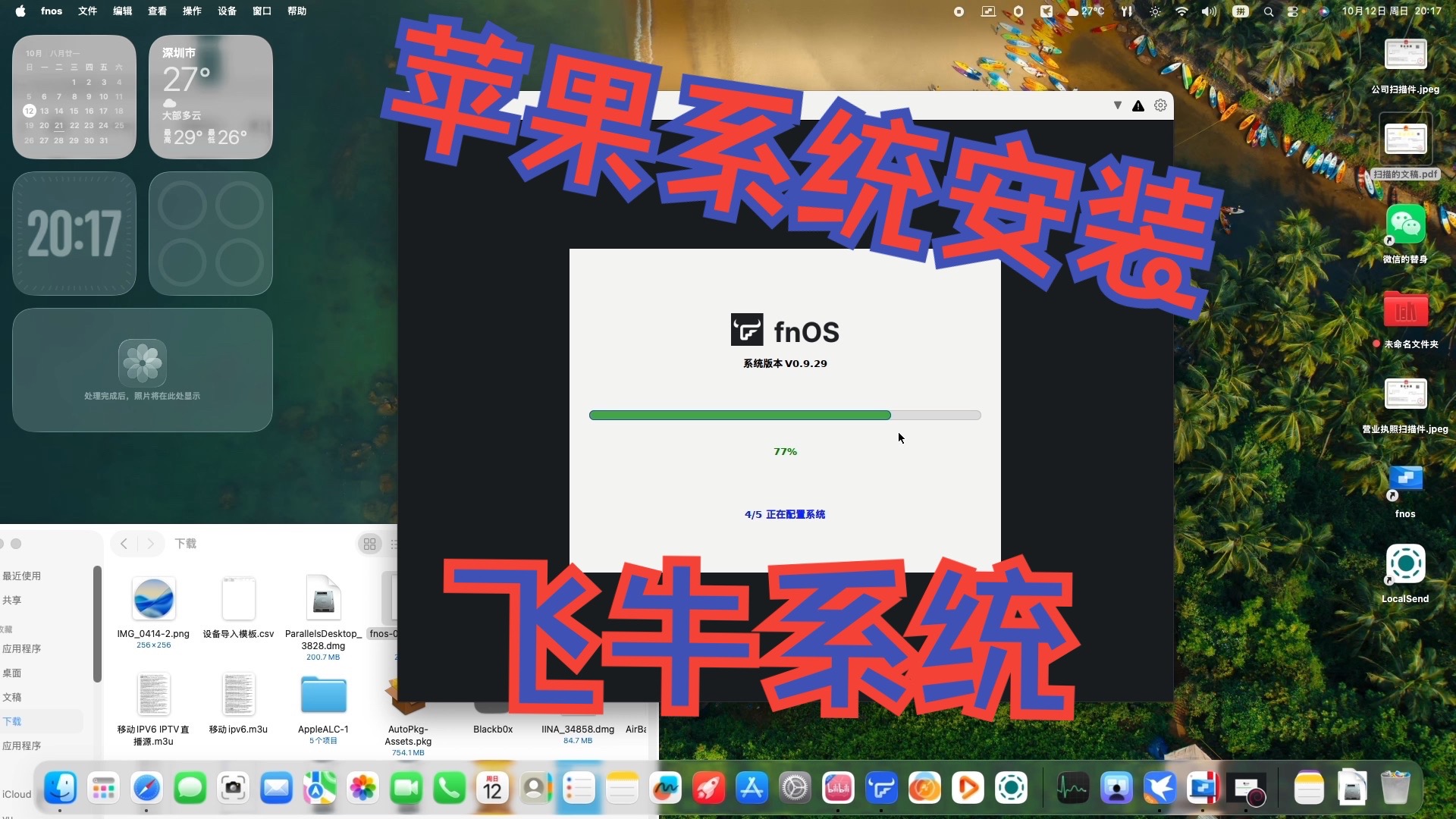Open System Settings in the Dock
1456x819 pixels.
point(795,789)
